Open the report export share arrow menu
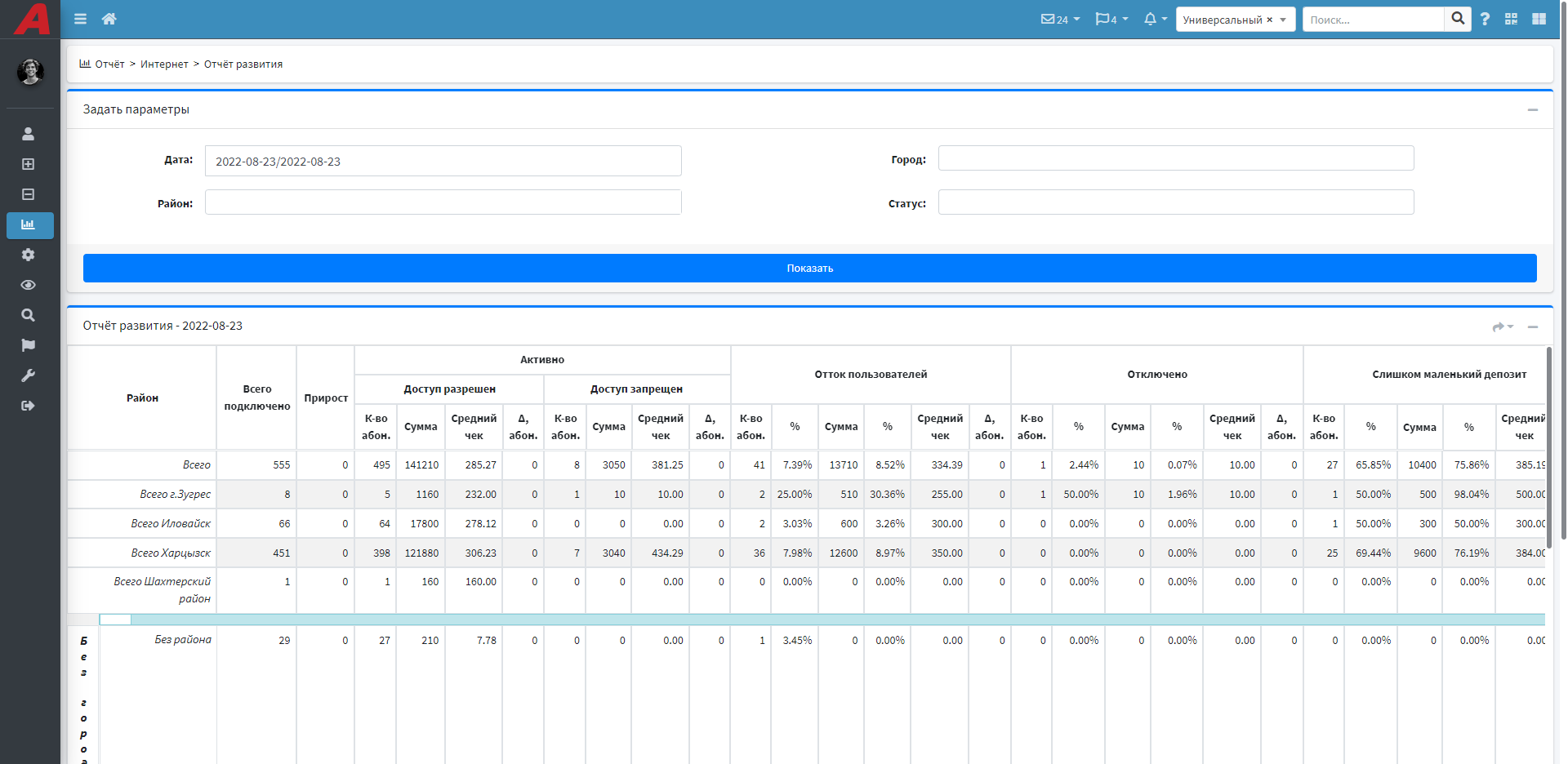The width and height of the screenshot is (1568, 764). 1502,326
